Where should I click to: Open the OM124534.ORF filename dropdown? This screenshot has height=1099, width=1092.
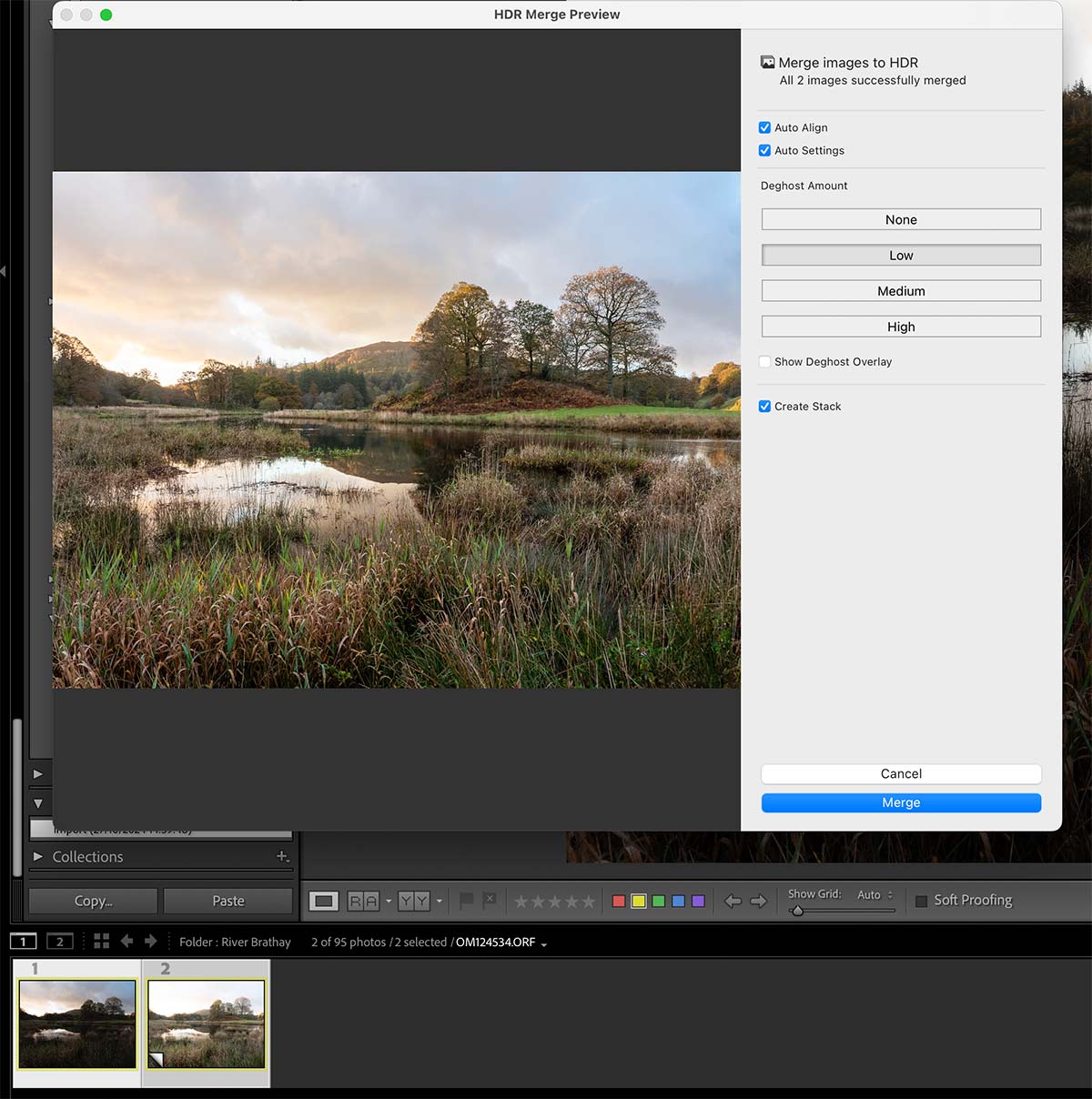tap(543, 943)
